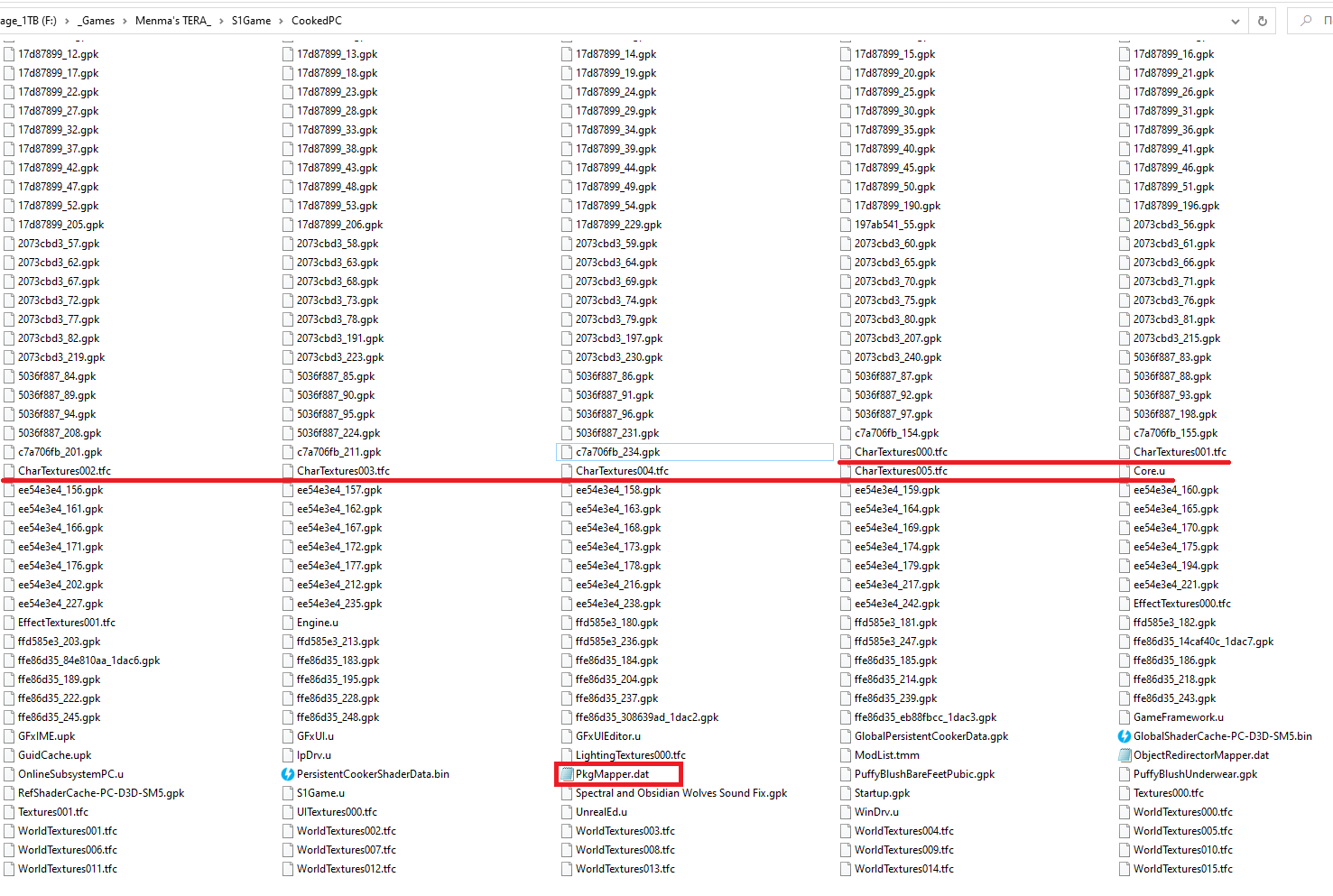1333x896 pixels.
Task: Select the GlobalShaderCache-PC-D3D-SM5.bin file icon
Action: pos(1125,736)
